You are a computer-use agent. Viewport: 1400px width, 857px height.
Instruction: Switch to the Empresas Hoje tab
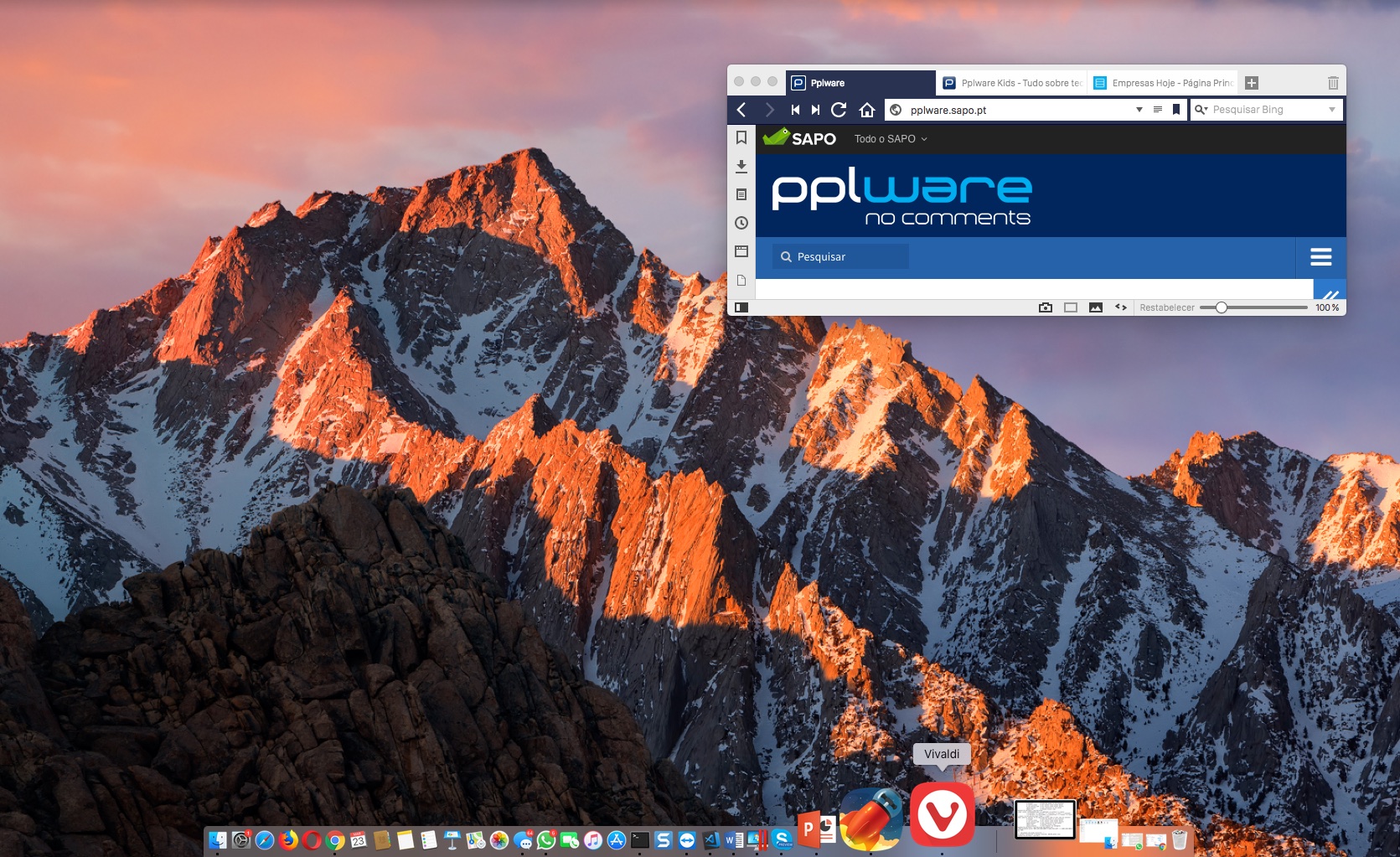[1162, 83]
